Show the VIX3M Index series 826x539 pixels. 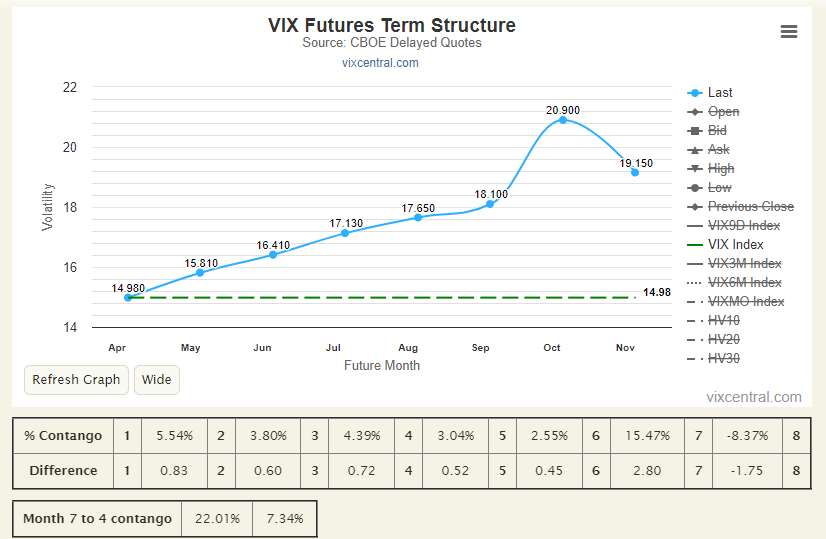pyautogui.click(x=734, y=263)
